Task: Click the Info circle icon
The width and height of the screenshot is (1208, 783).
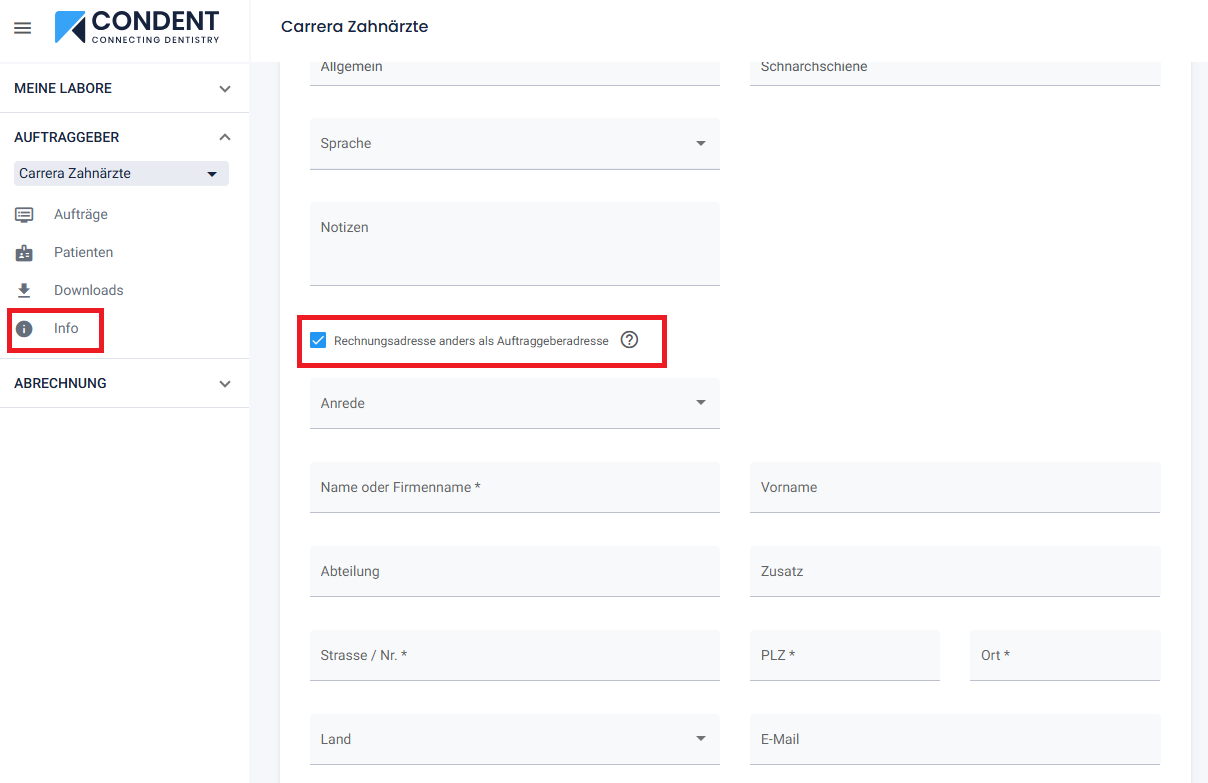Action: (x=24, y=329)
